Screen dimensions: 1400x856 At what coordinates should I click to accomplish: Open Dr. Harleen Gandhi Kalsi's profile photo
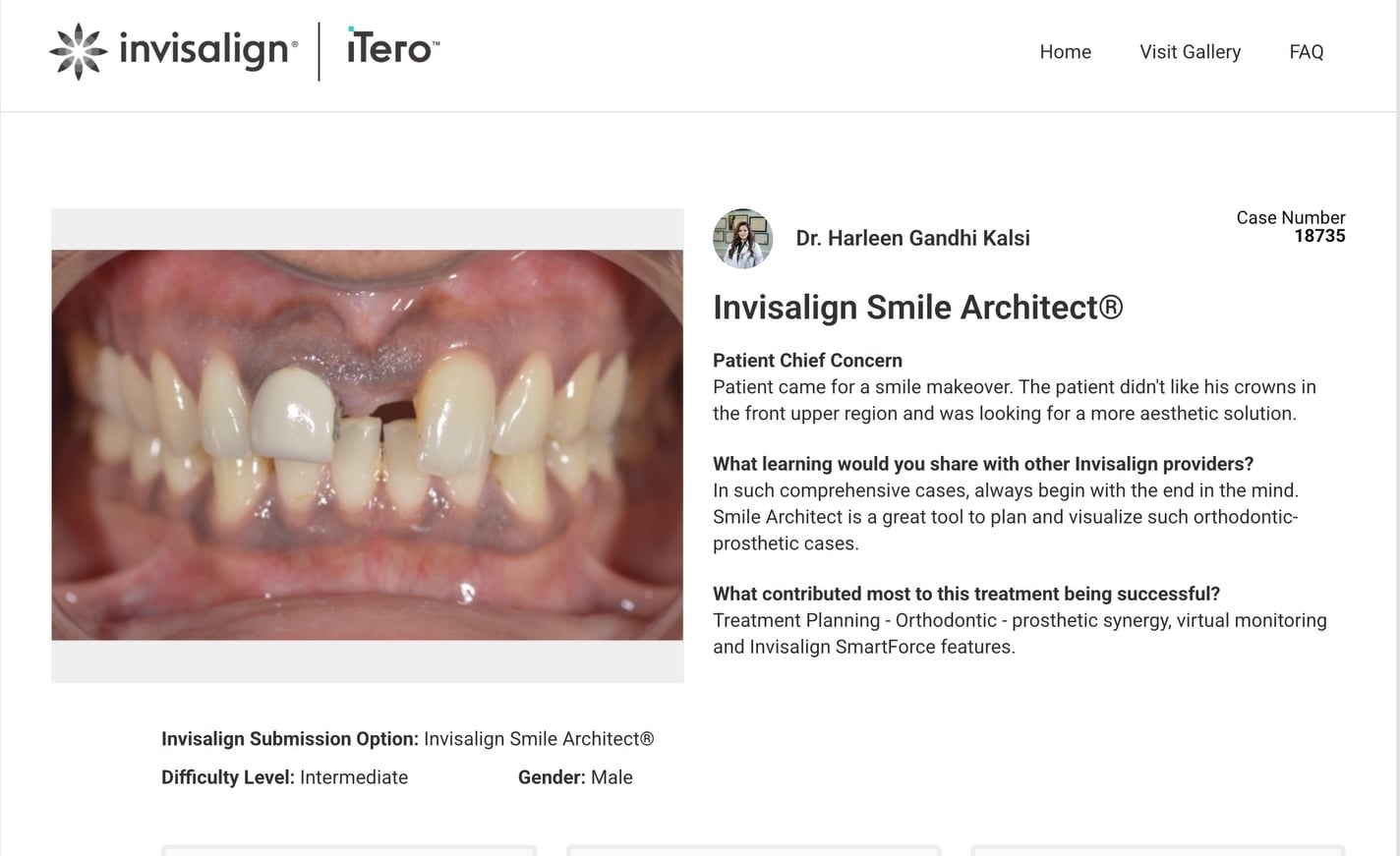coord(742,239)
